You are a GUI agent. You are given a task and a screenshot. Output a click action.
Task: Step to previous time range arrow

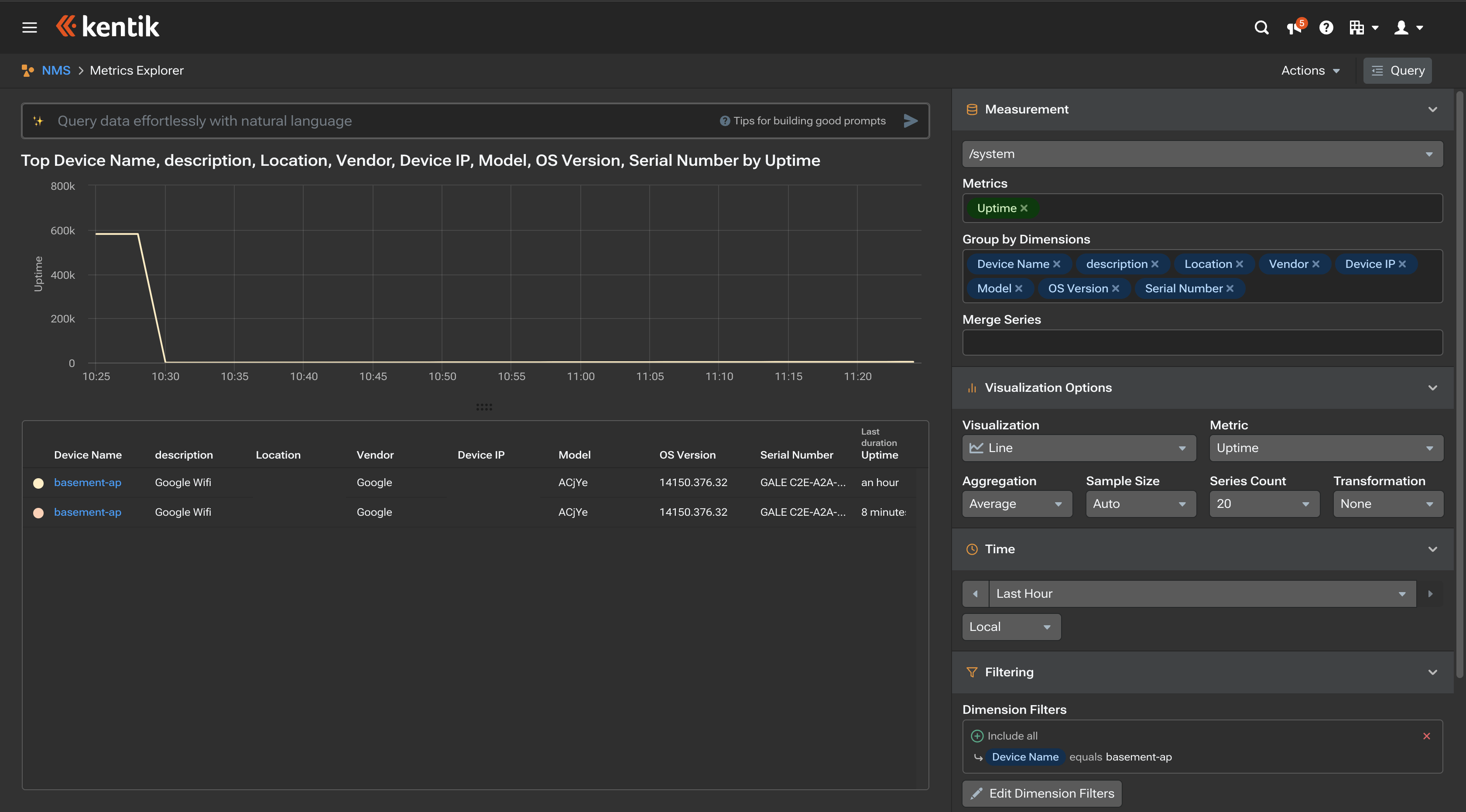[x=976, y=593]
